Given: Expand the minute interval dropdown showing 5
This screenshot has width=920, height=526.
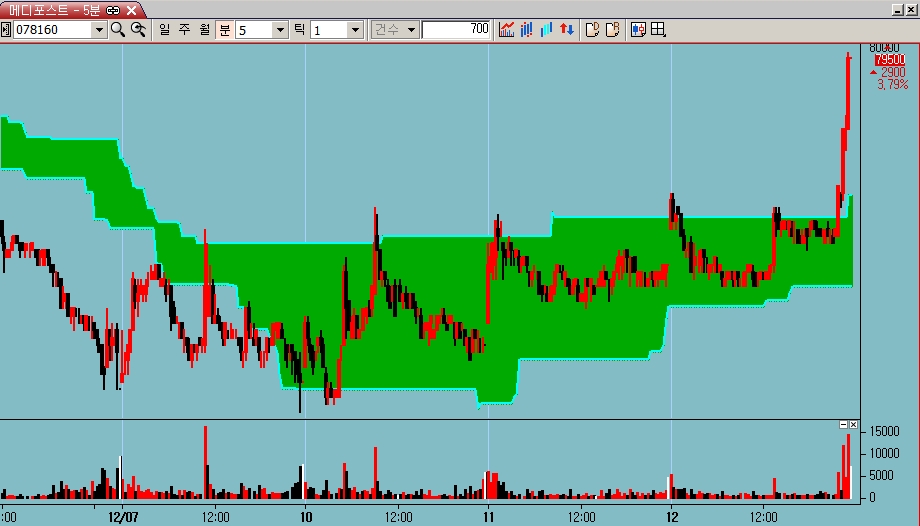Looking at the screenshot, I should pos(280,30).
